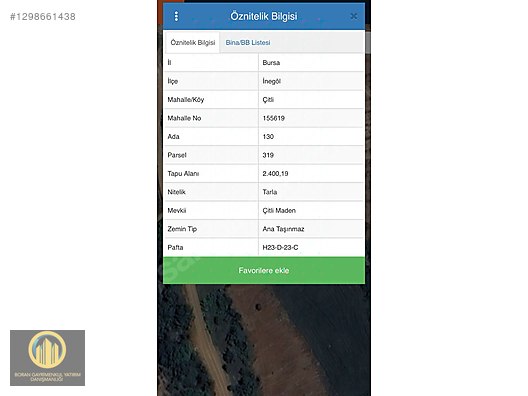Click the 'Nitelik' row label
528x396 pixels.
[x=176, y=192]
